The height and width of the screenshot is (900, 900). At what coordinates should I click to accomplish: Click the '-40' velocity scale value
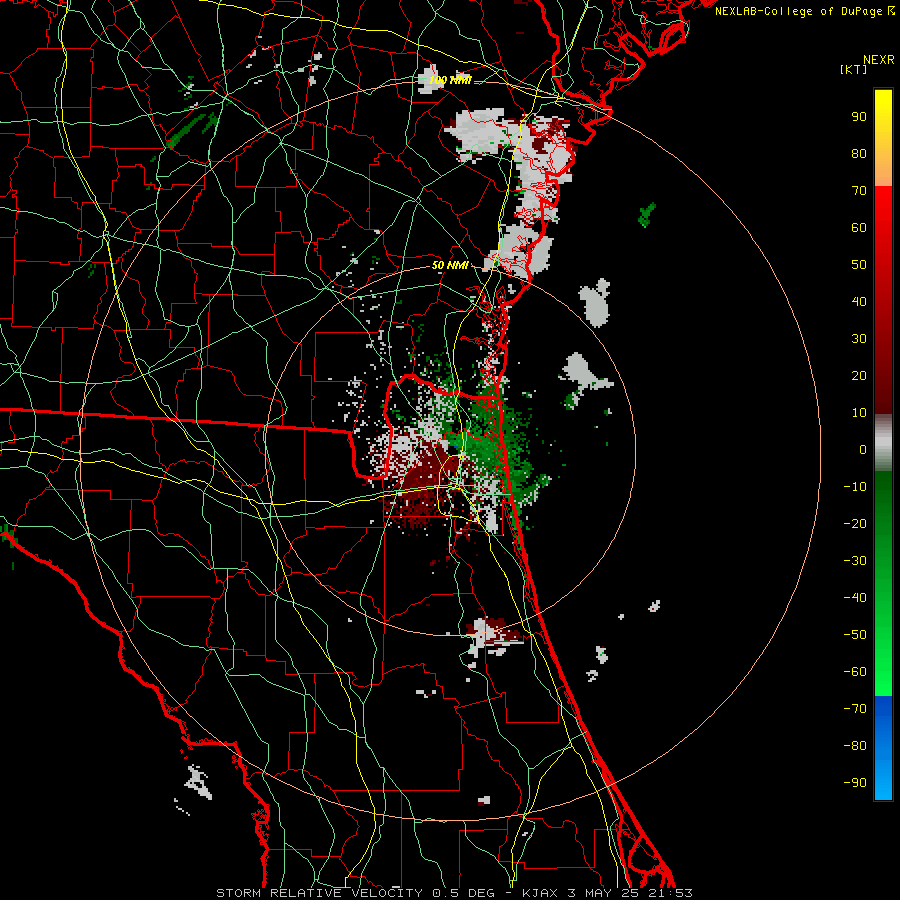pyautogui.click(x=855, y=598)
